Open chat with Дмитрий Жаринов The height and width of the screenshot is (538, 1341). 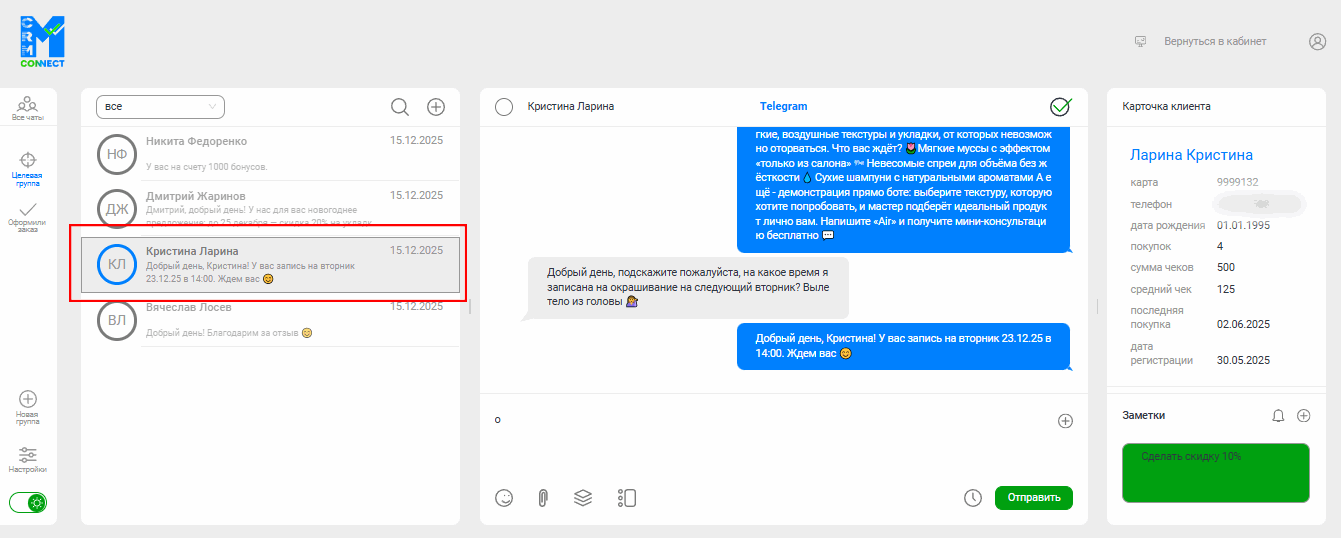click(270, 207)
